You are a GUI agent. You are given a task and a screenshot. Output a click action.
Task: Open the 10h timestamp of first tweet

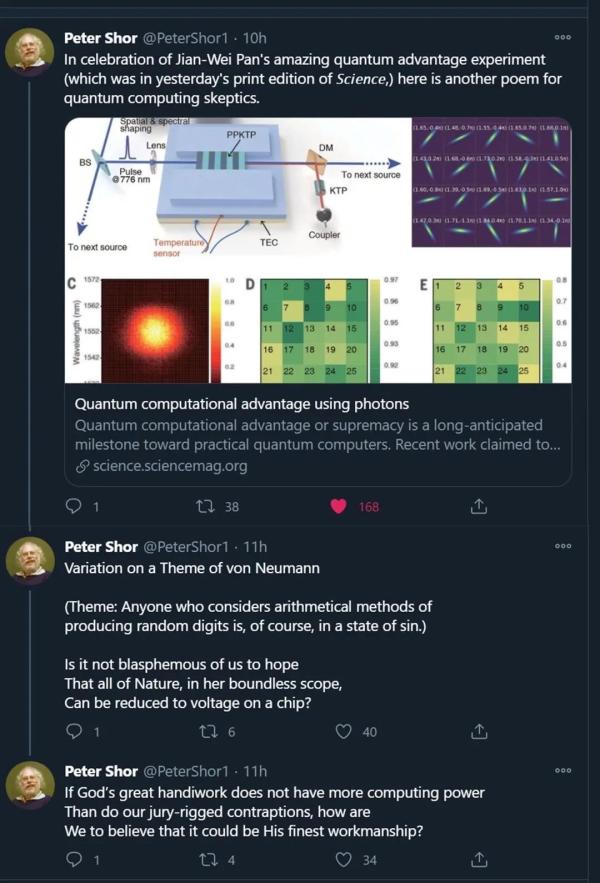pos(255,38)
